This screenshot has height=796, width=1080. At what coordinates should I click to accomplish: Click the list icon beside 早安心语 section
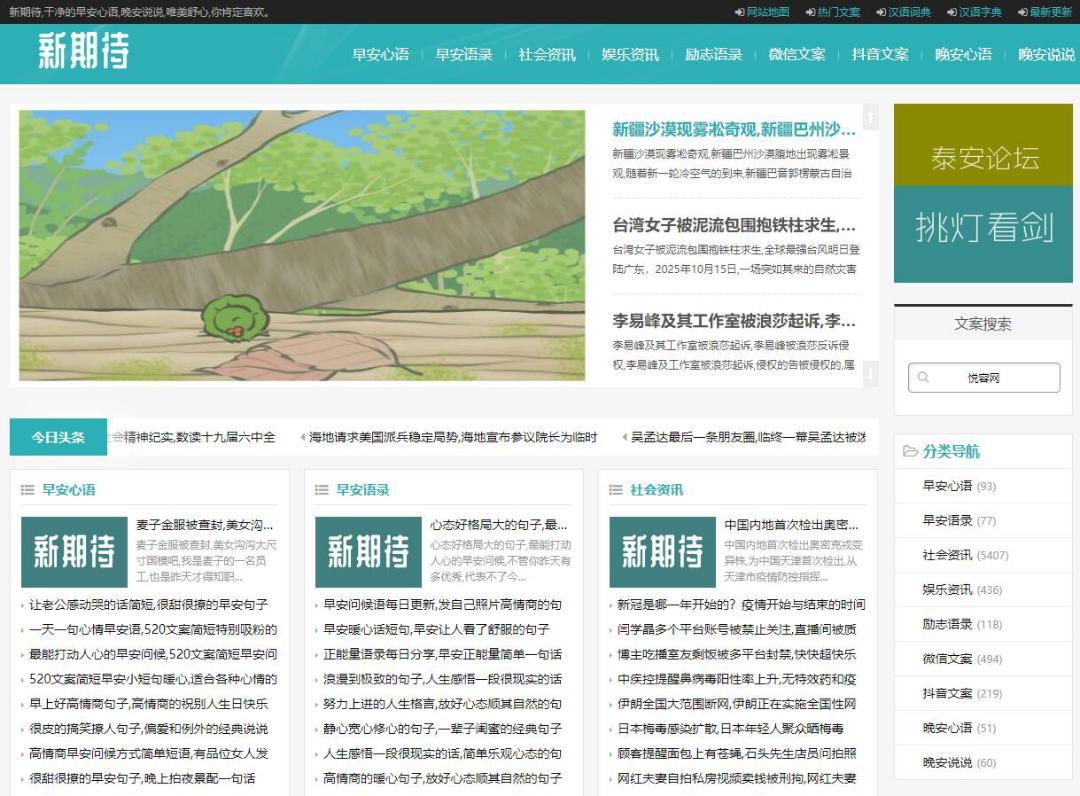click(28, 490)
